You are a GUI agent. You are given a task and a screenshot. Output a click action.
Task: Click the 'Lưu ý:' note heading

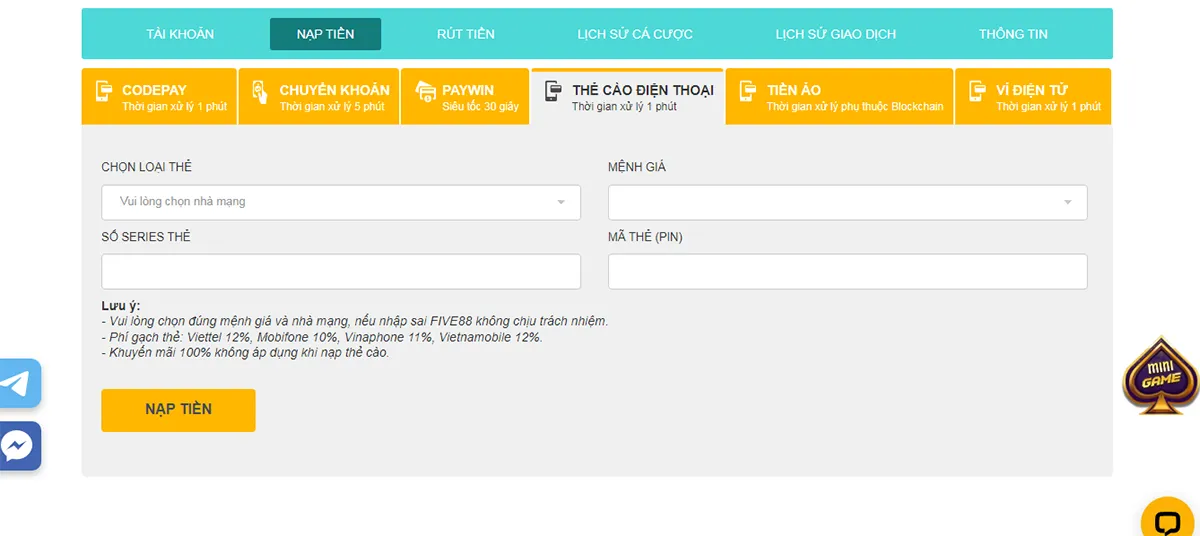[121, 305]
